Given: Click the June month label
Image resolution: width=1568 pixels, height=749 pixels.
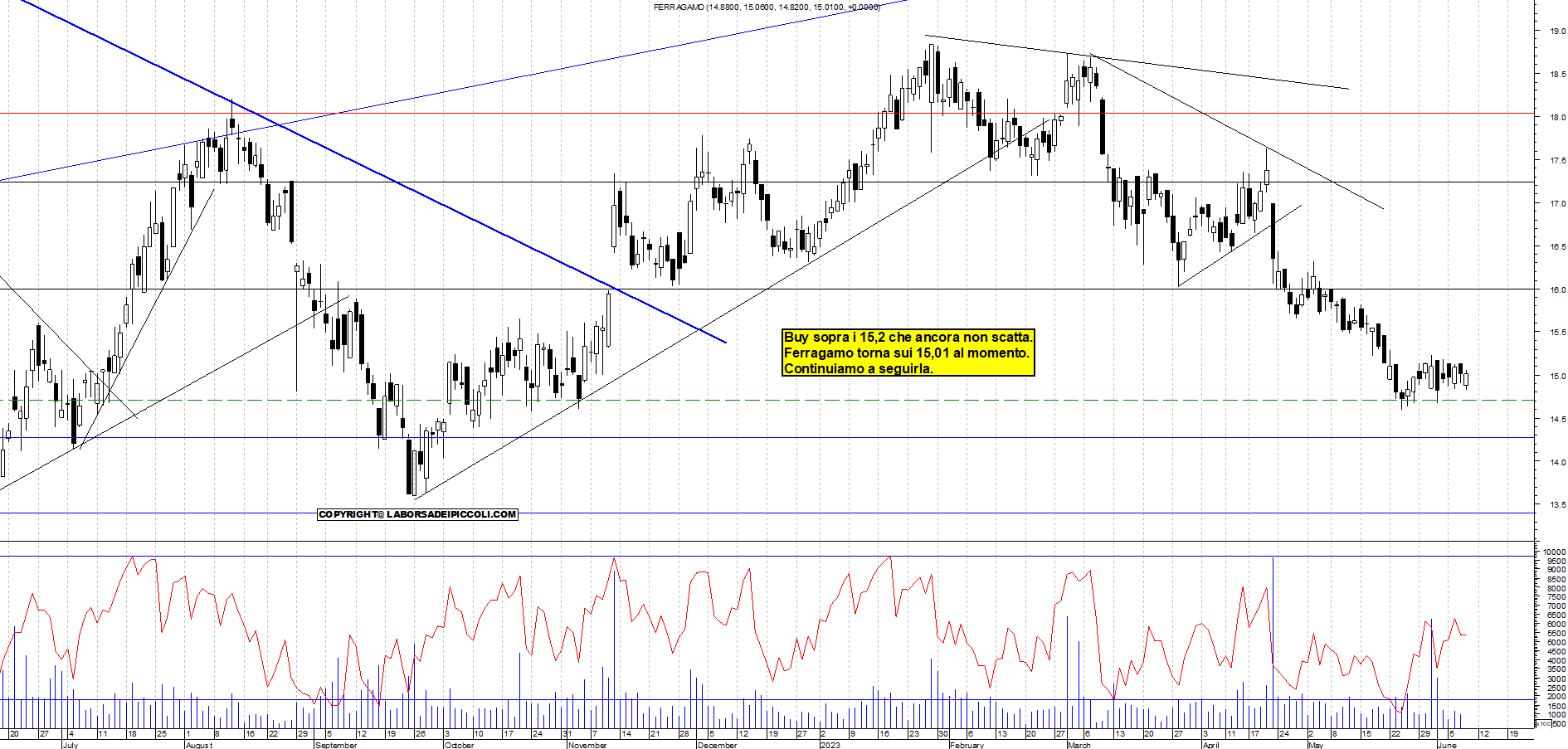Looking at the screenshot, I should [x=1446, y=745].
